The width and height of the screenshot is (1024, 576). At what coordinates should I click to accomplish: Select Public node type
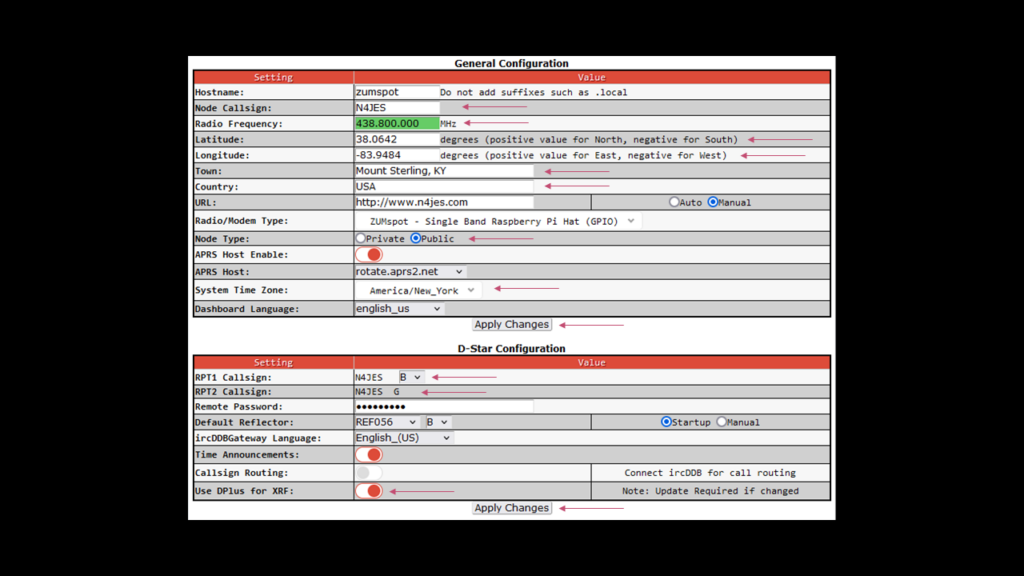point(416,238)
